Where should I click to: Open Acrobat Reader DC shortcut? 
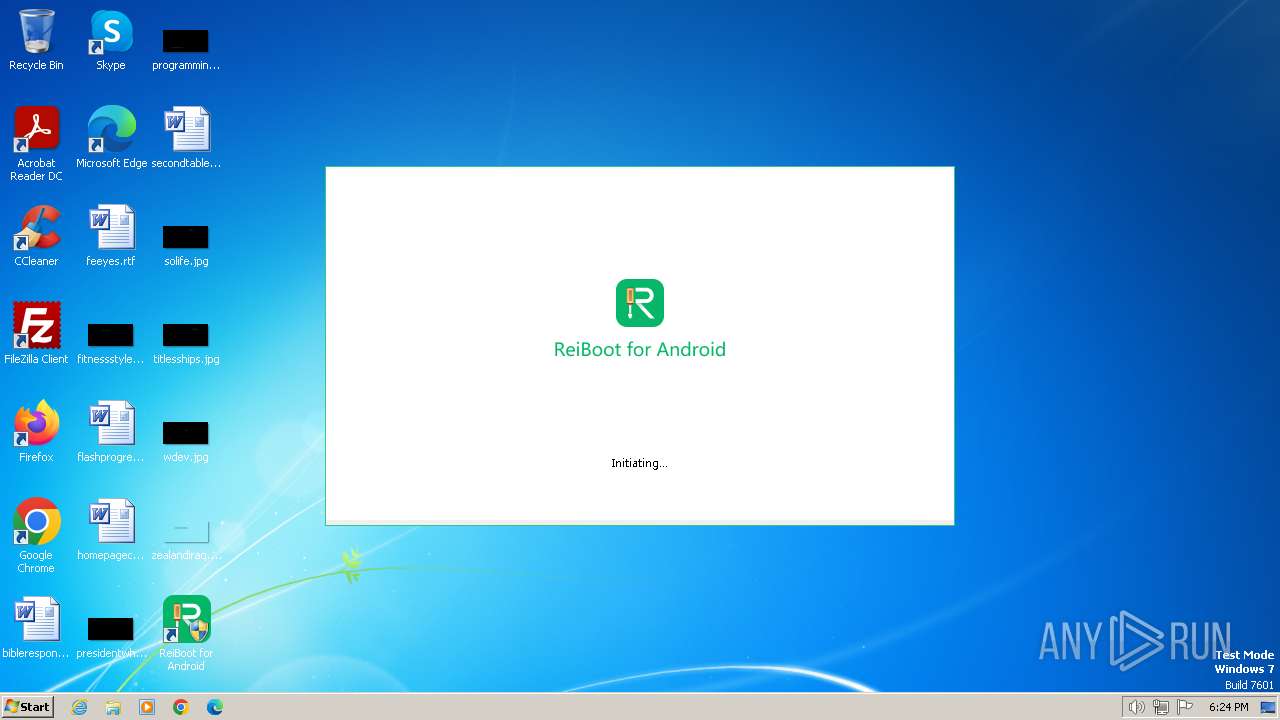(x=36, y=143)
